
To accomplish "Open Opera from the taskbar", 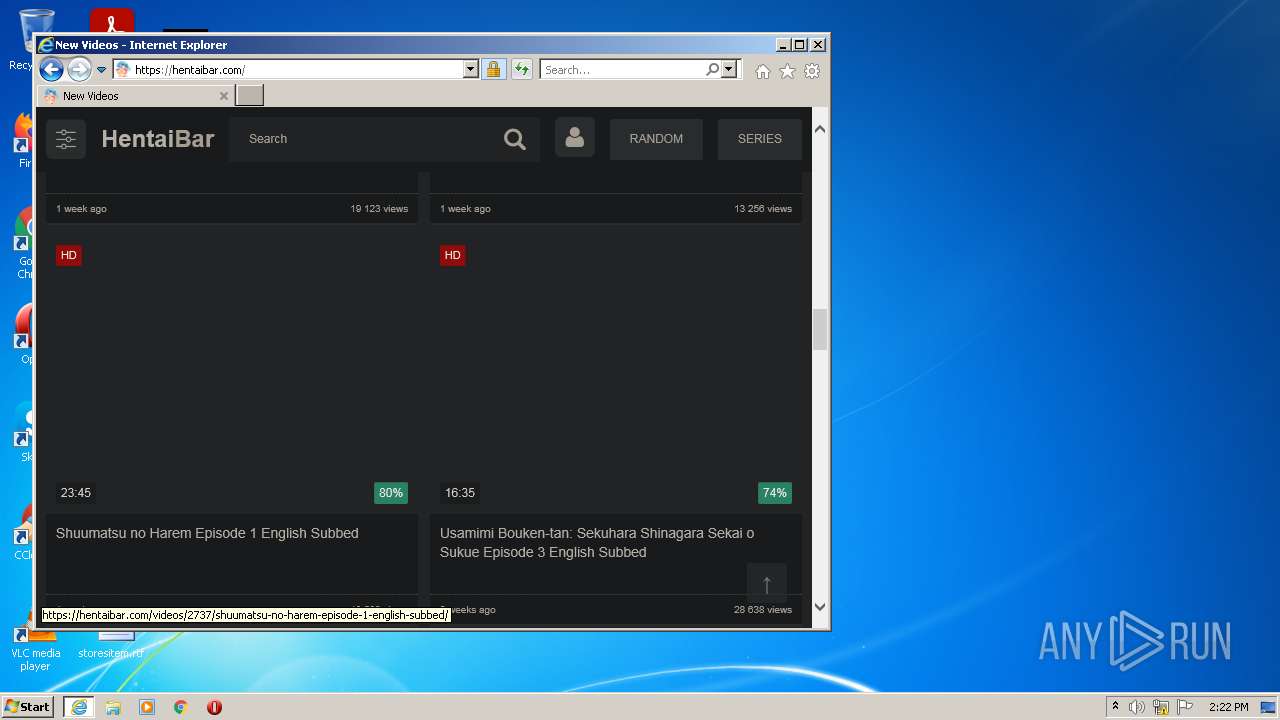I will pos(214,707).
